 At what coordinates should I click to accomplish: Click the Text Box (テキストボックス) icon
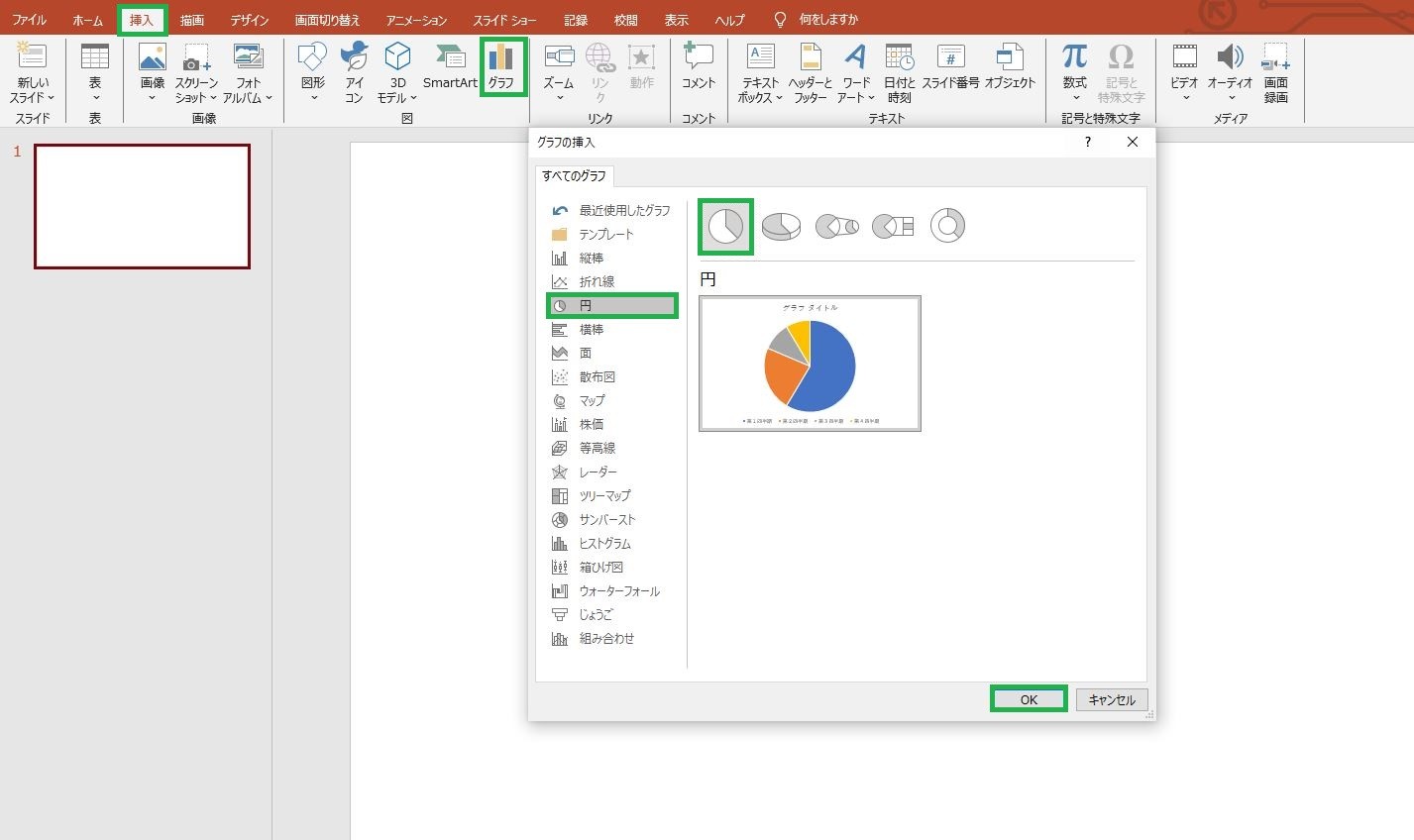coord(761,57)
